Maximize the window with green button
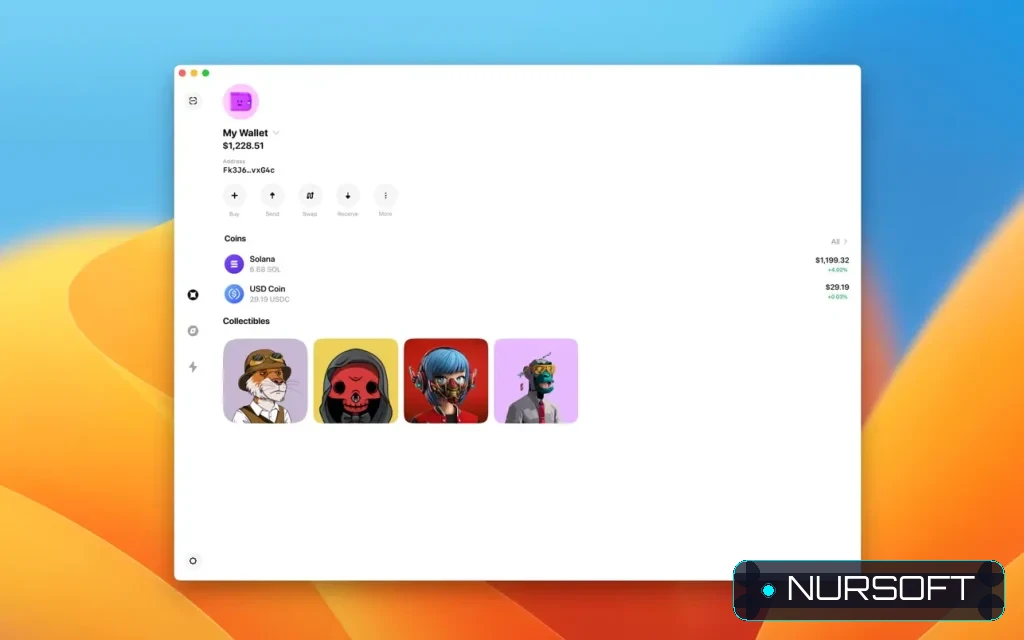Screen dimensions: 1024x640 [206, 73]
